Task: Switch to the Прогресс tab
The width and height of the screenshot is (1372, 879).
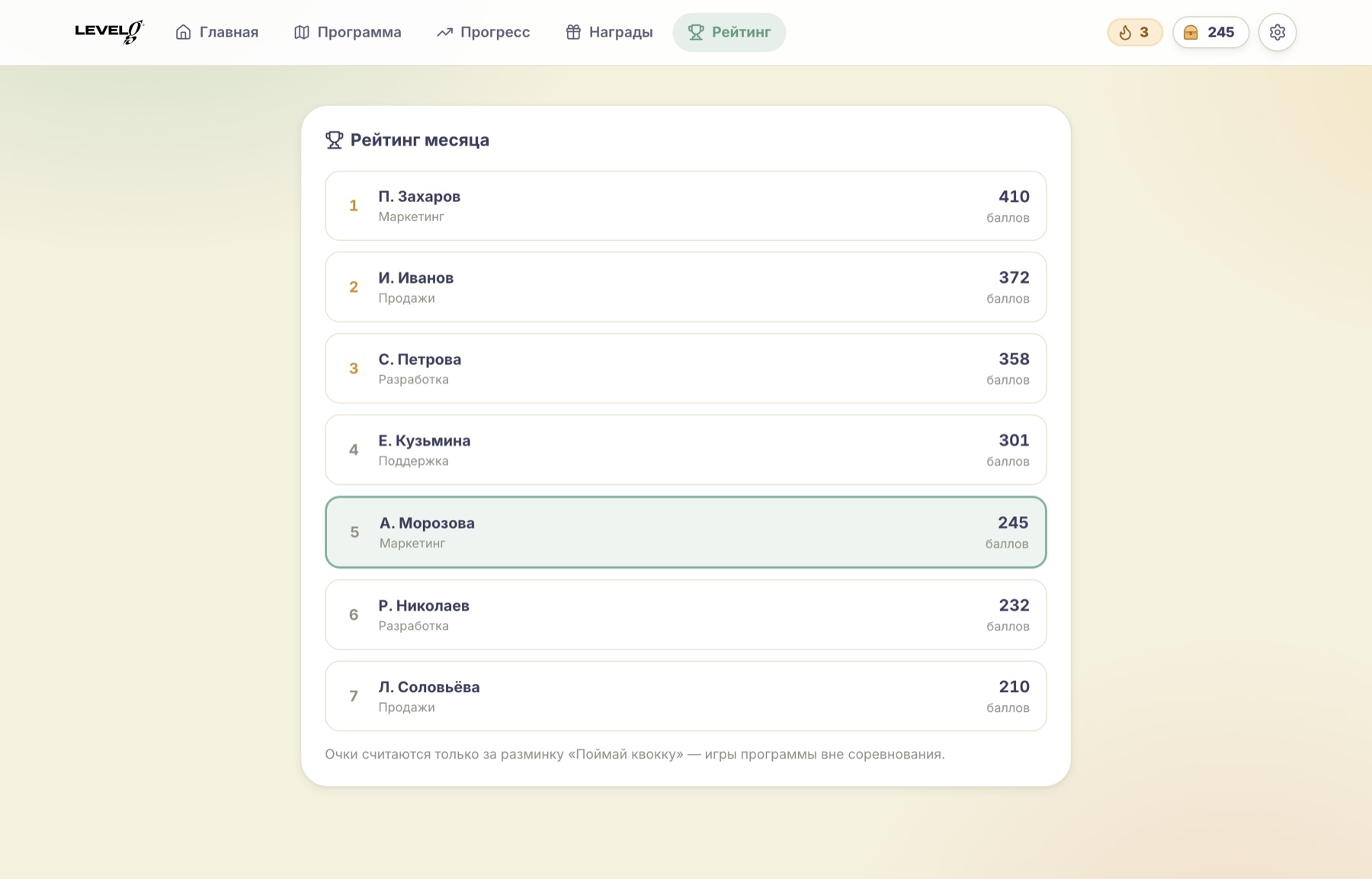Action: (x=483, y=32)
